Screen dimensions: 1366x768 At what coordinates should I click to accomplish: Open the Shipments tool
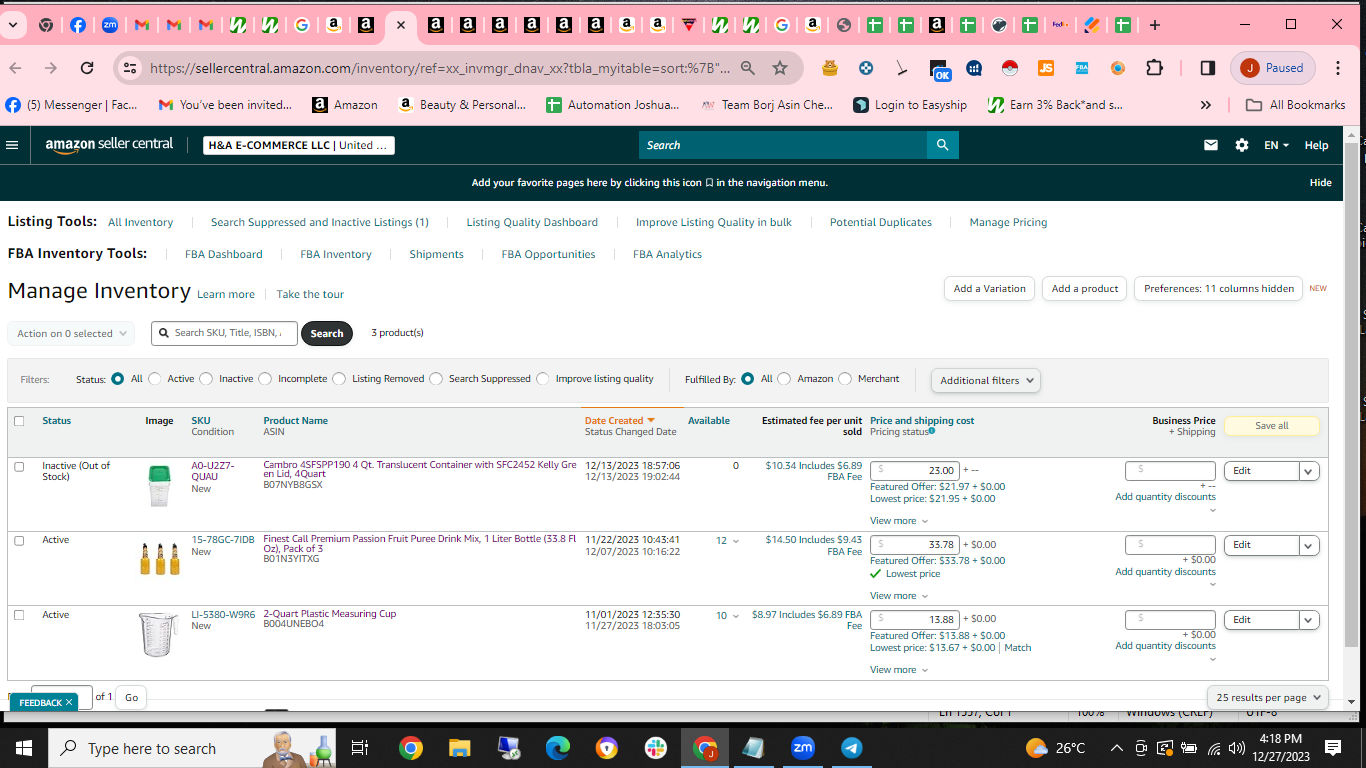click(436, 254)
